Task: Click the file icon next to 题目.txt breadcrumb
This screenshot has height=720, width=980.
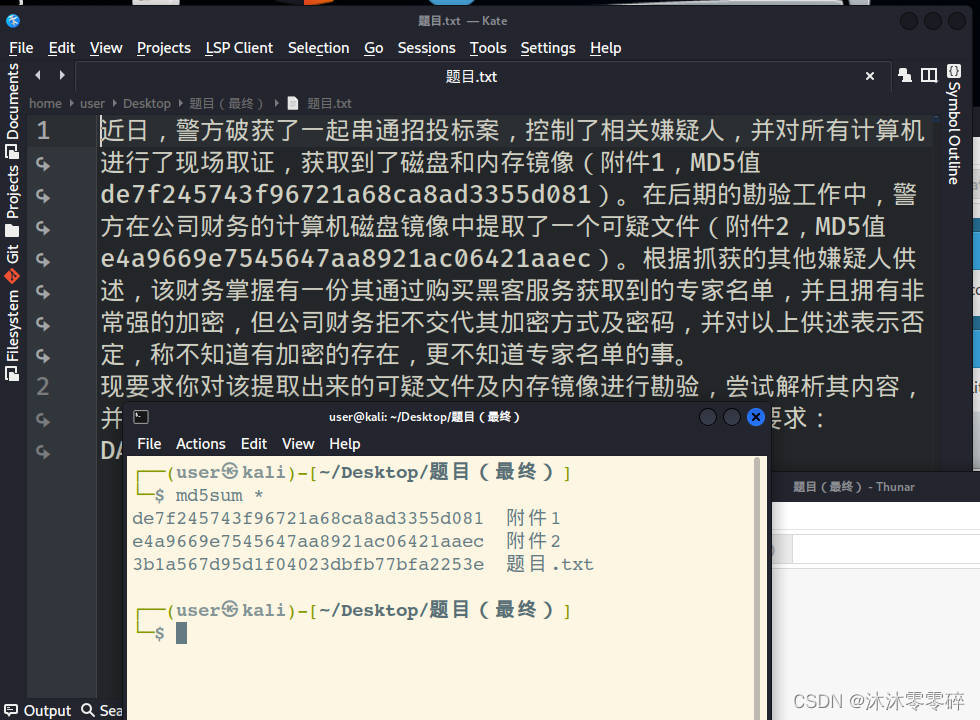Action: pos(290,103)
